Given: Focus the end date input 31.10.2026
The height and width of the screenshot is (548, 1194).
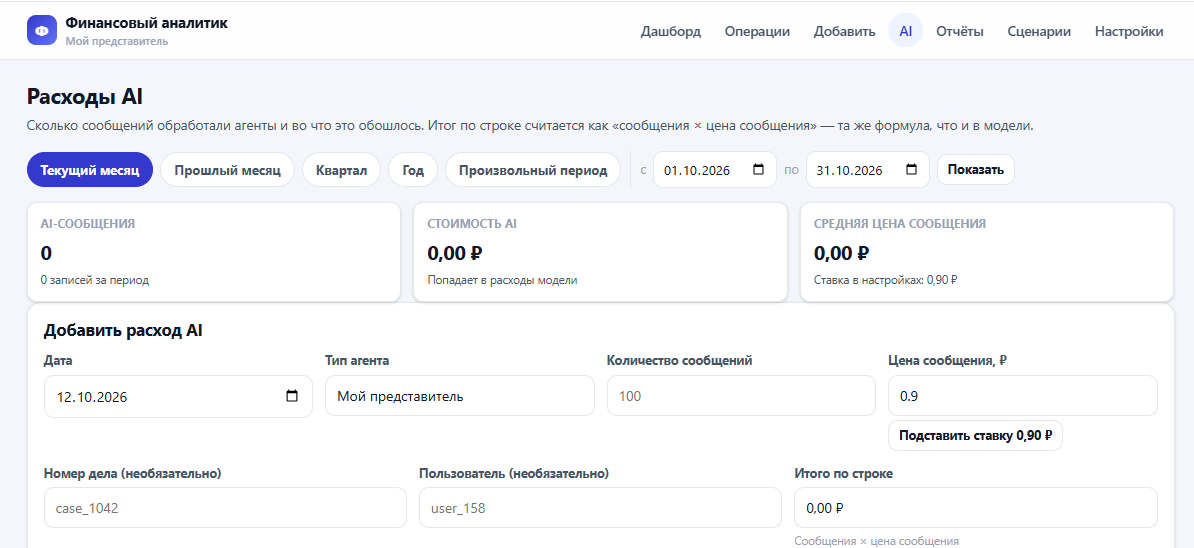Looking at the screenshot, I should pyautogui.click(x=867, y=170).
